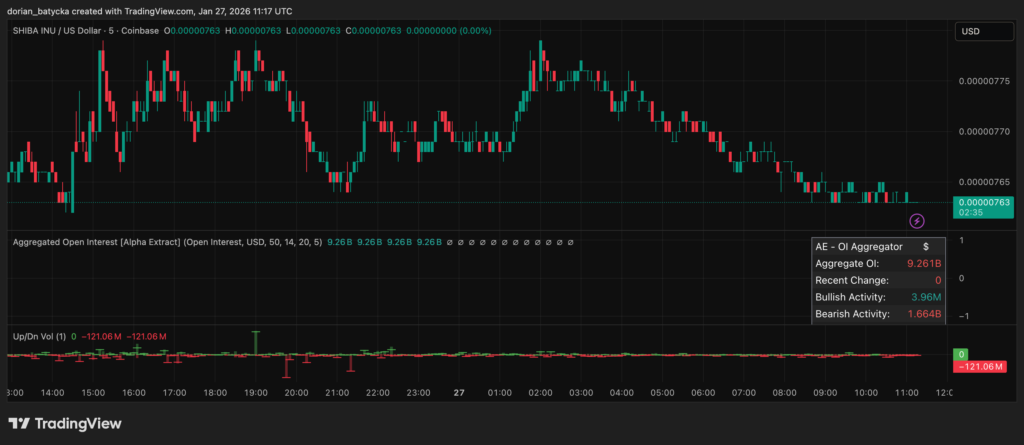Click the 0.00000775 price scale level
Image resolution: width=1024 pixels, height=445 pixels.
pos(982,81)
